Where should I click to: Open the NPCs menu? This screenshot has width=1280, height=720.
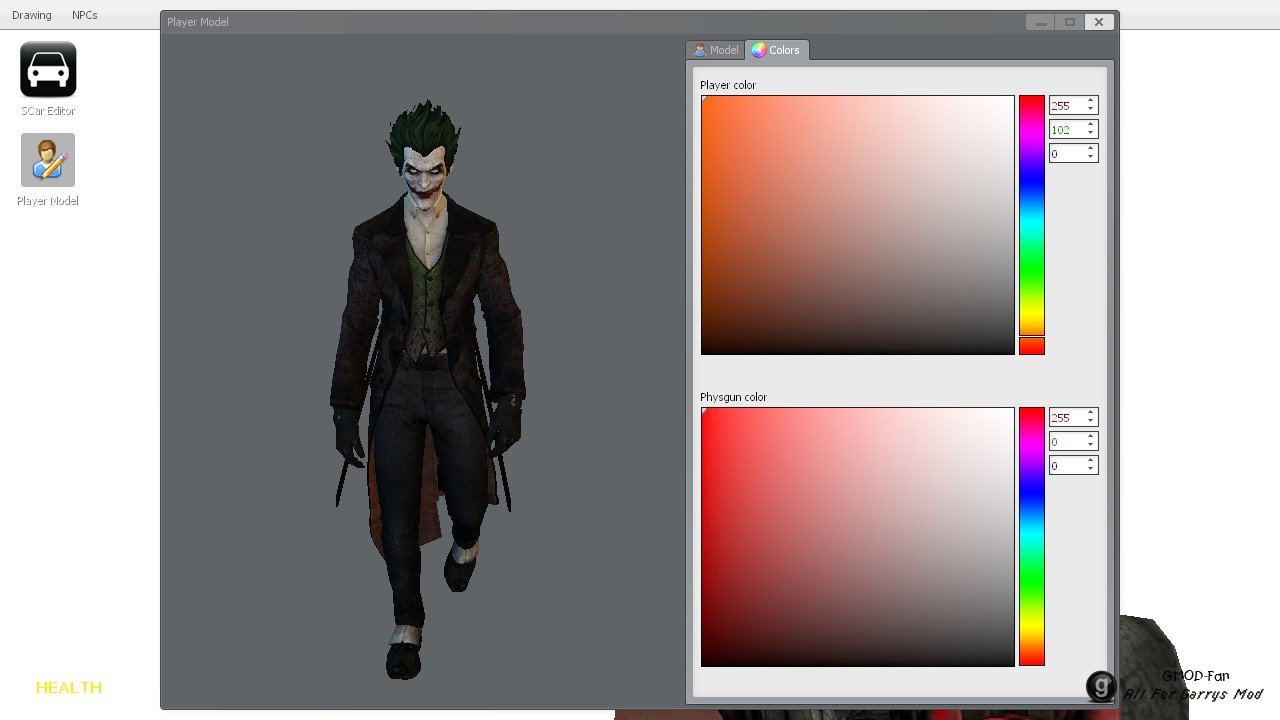click(x=85, y=15)
